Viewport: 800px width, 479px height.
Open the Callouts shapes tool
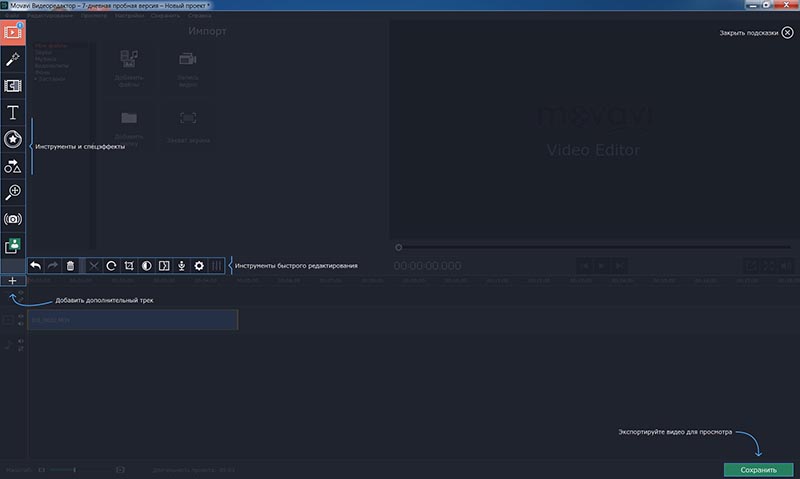pos(13,166)
